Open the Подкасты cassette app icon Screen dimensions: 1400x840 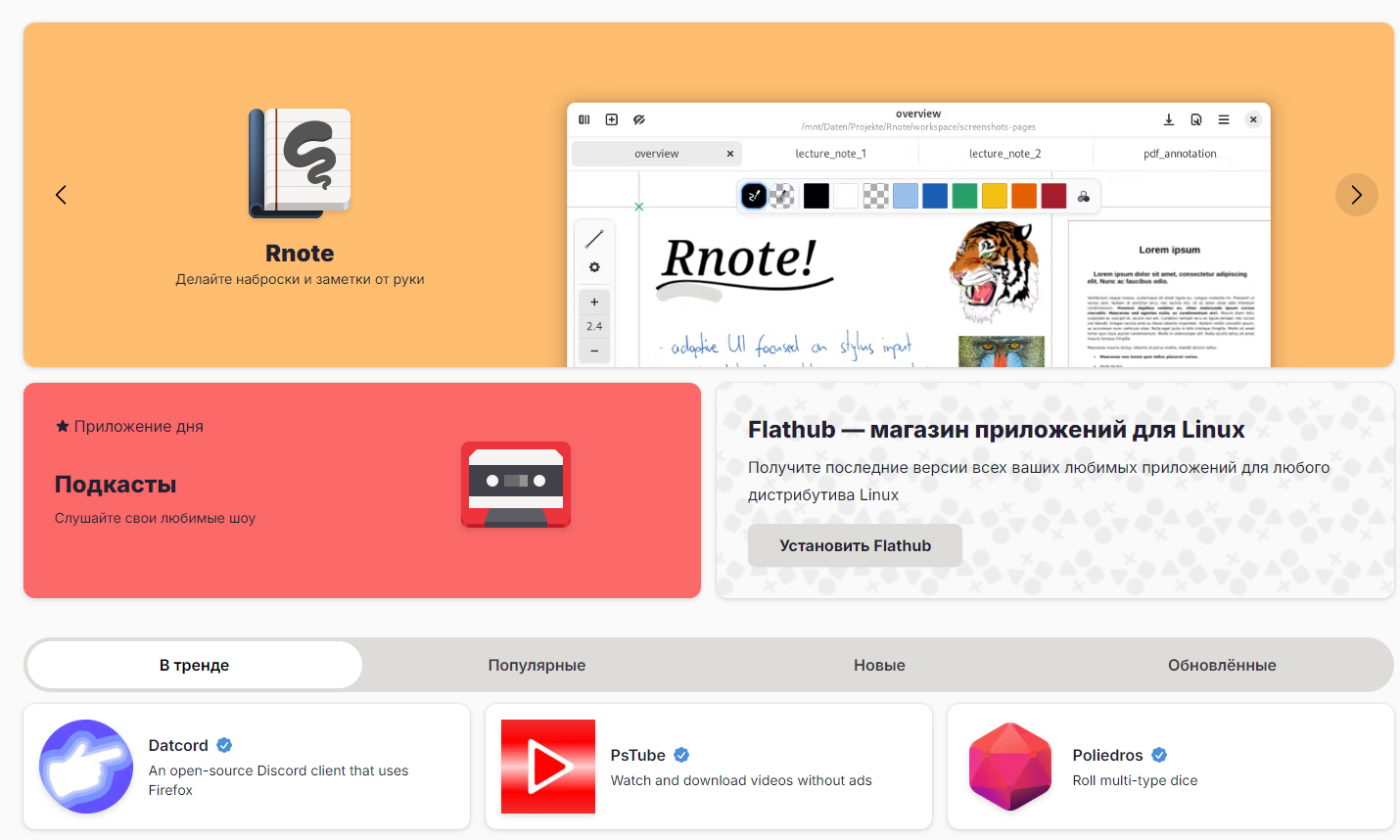click(516, 485)
